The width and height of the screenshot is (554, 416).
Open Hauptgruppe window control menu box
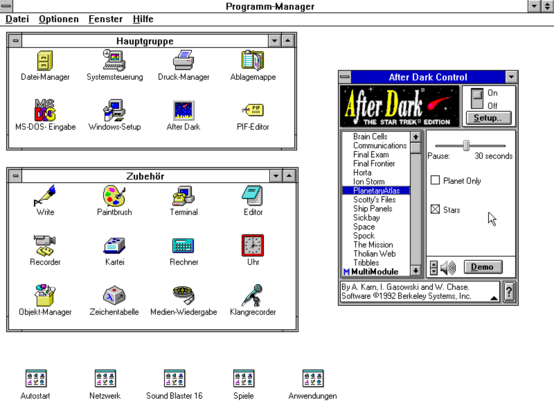pyautogui.click(x=15, y=41)
